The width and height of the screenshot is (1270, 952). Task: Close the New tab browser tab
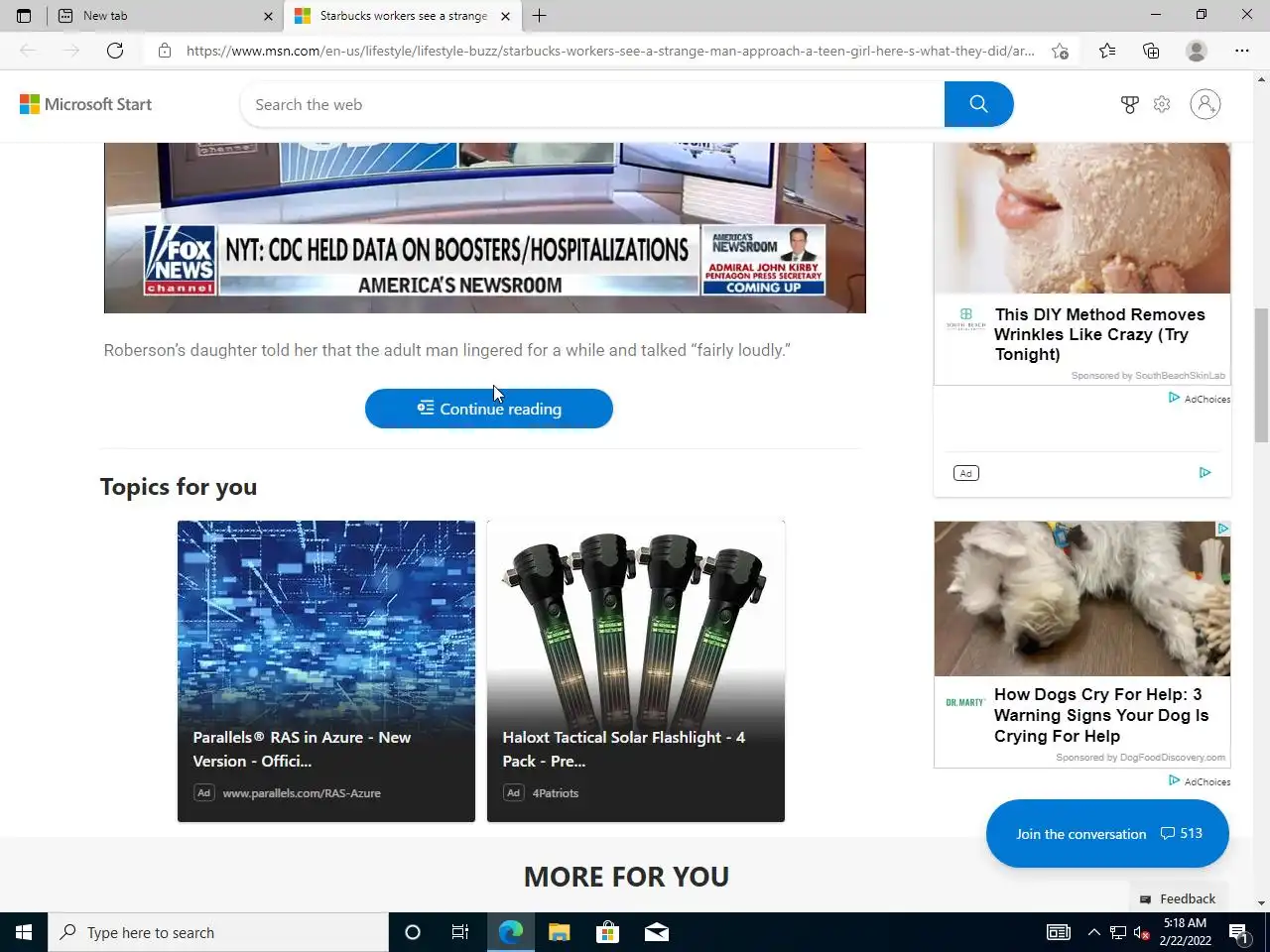[268, 16]
